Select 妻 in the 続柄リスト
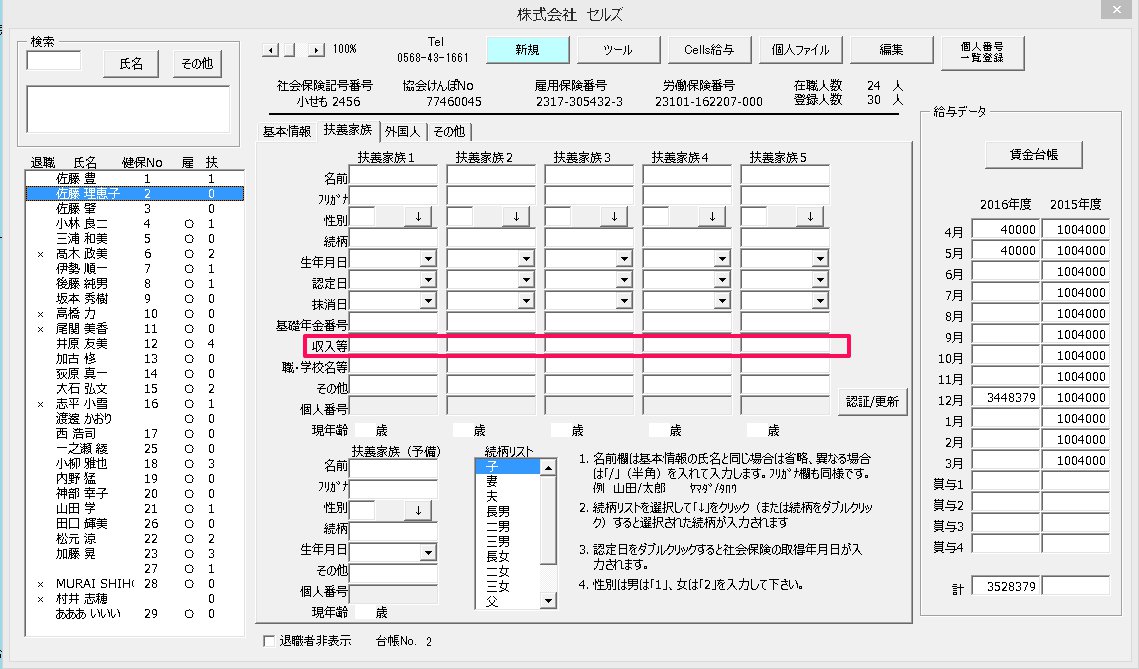The width and height of the screenshot is (1139, 669). 508,482
